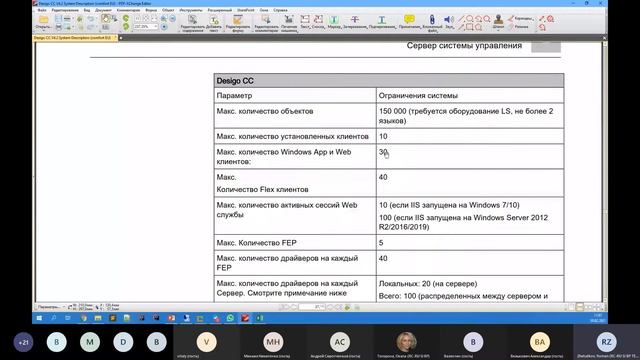This screenshot has width=640, height=360.
Task: Open the Документ menu
Action: click(103, 10)
